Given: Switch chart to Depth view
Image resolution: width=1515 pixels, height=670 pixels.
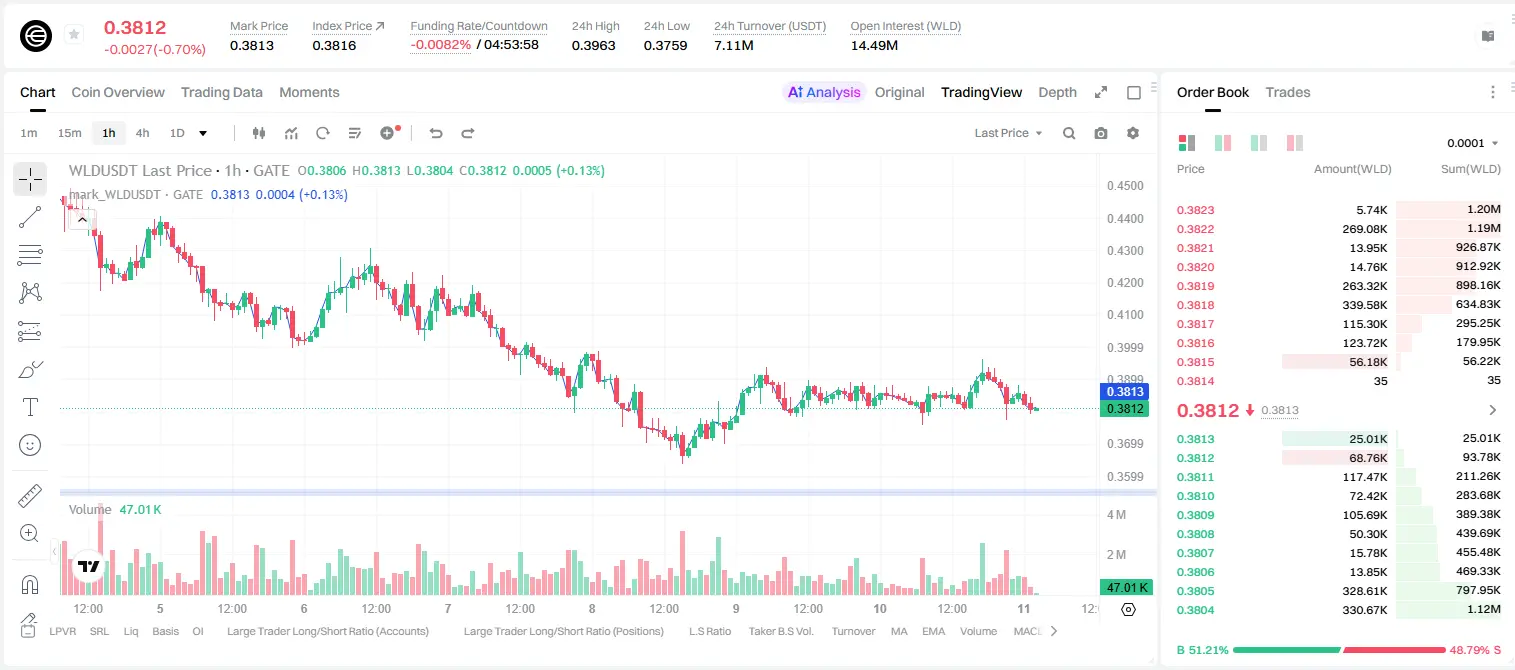Looking at the screenshot, I should (1057, 92).
